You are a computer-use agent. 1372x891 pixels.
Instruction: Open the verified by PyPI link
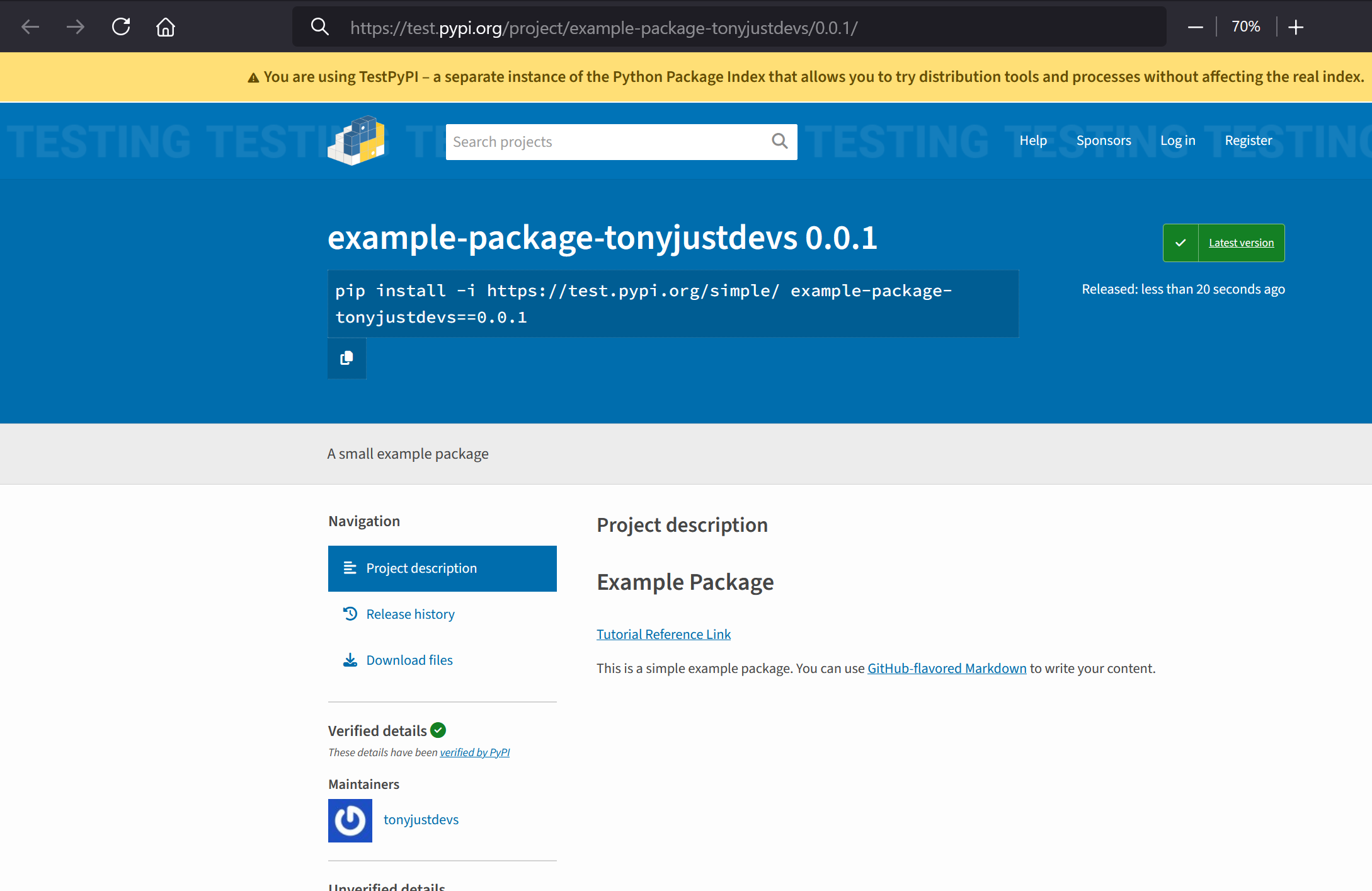(x=475, y=752)
